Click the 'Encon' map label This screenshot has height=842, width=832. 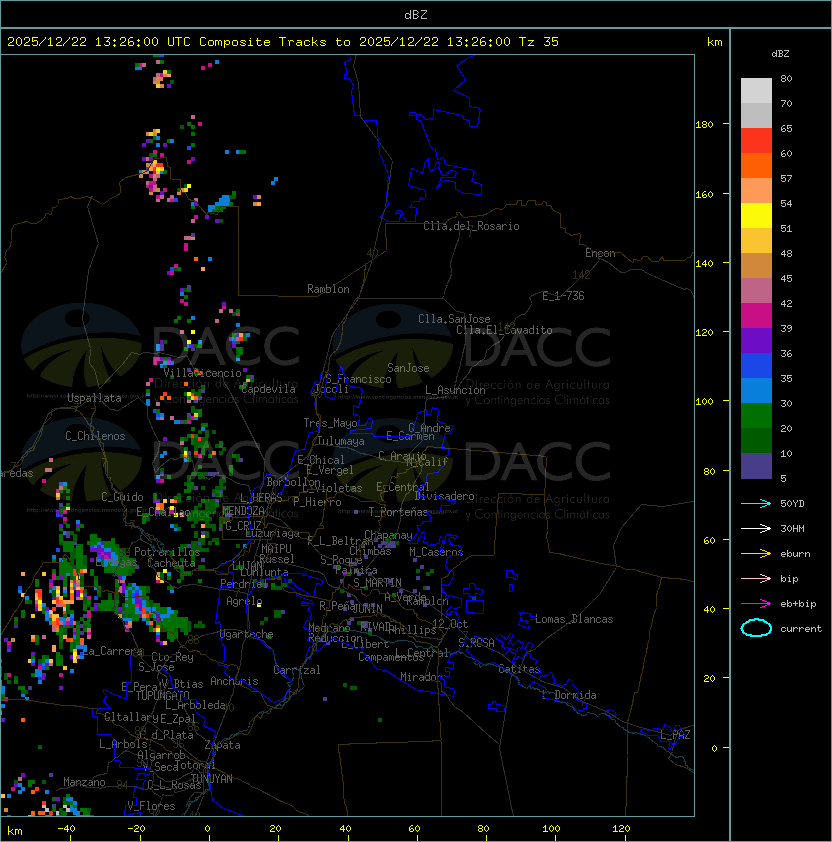tap(600, 253)
